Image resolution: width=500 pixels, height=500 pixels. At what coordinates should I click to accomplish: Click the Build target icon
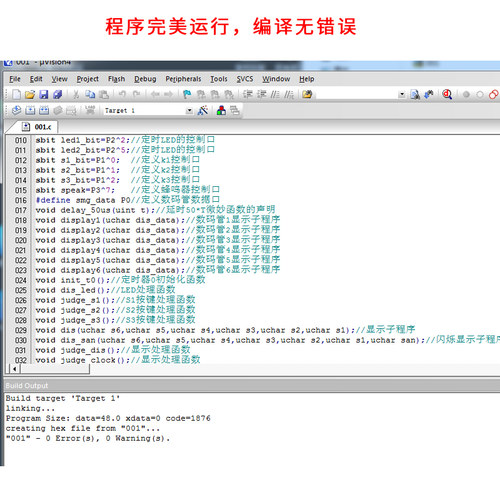30,110
